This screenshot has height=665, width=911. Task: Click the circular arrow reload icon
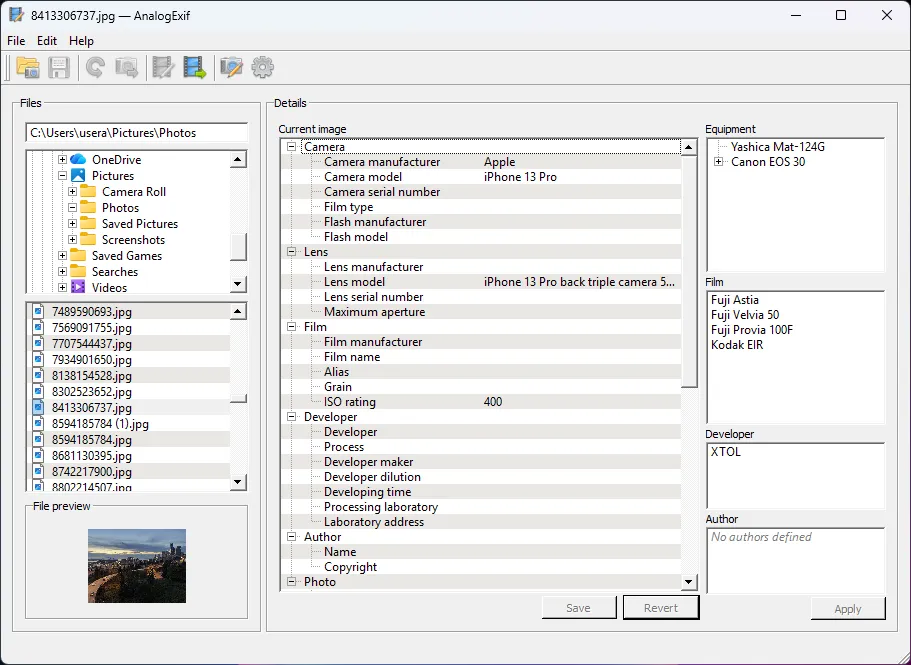click(x=95, y=68)
